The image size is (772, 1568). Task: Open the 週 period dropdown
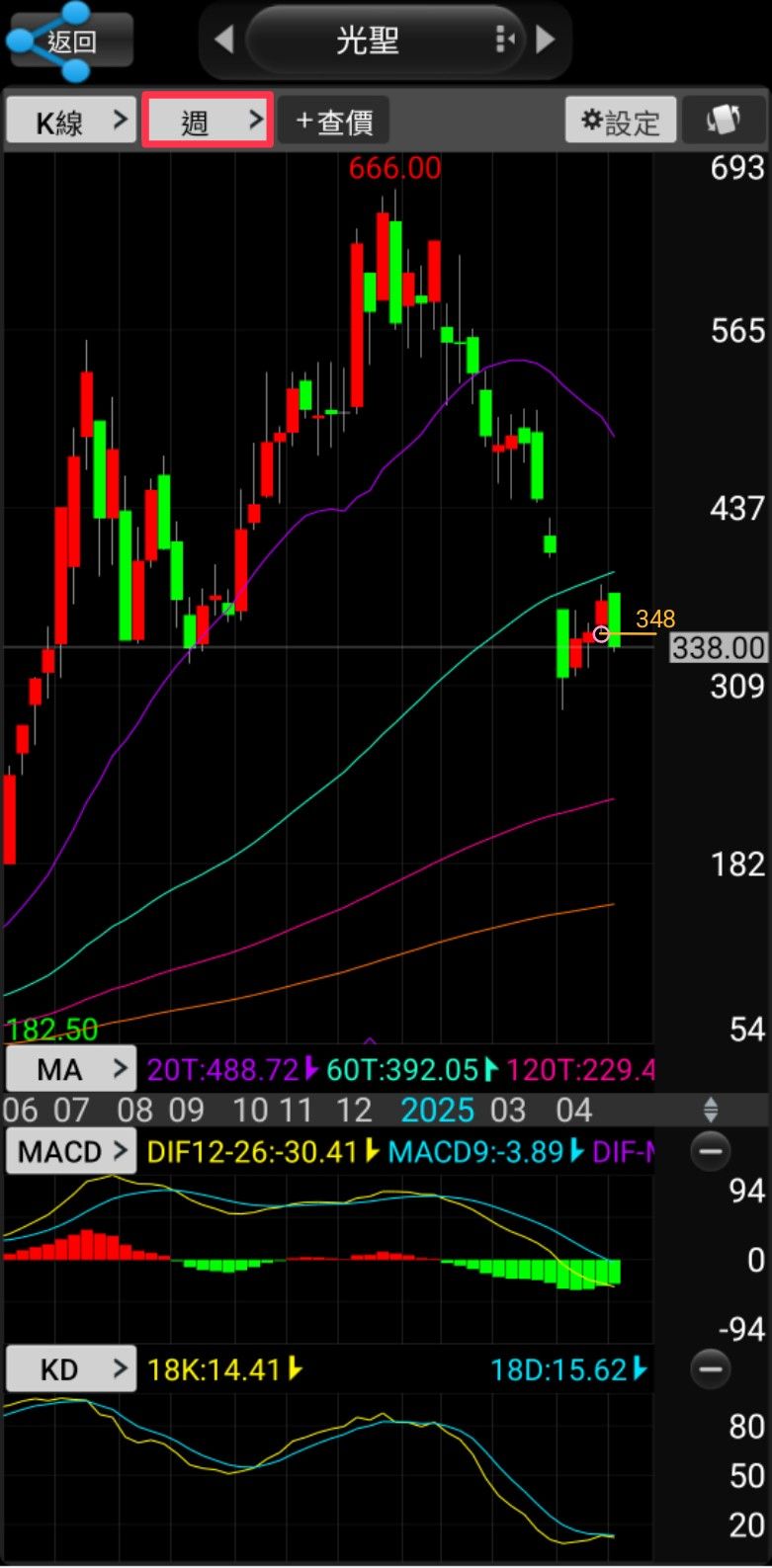click(208, 121)
